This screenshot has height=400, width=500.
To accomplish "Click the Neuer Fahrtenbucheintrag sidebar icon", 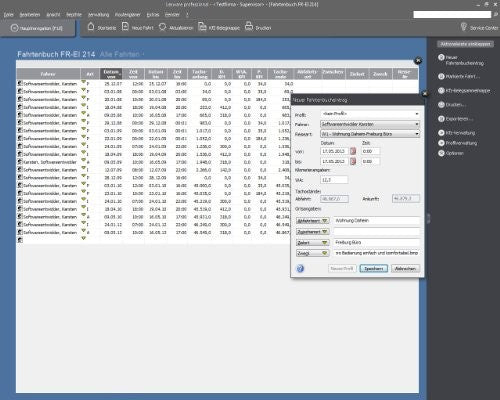I will tap(441, 58).
